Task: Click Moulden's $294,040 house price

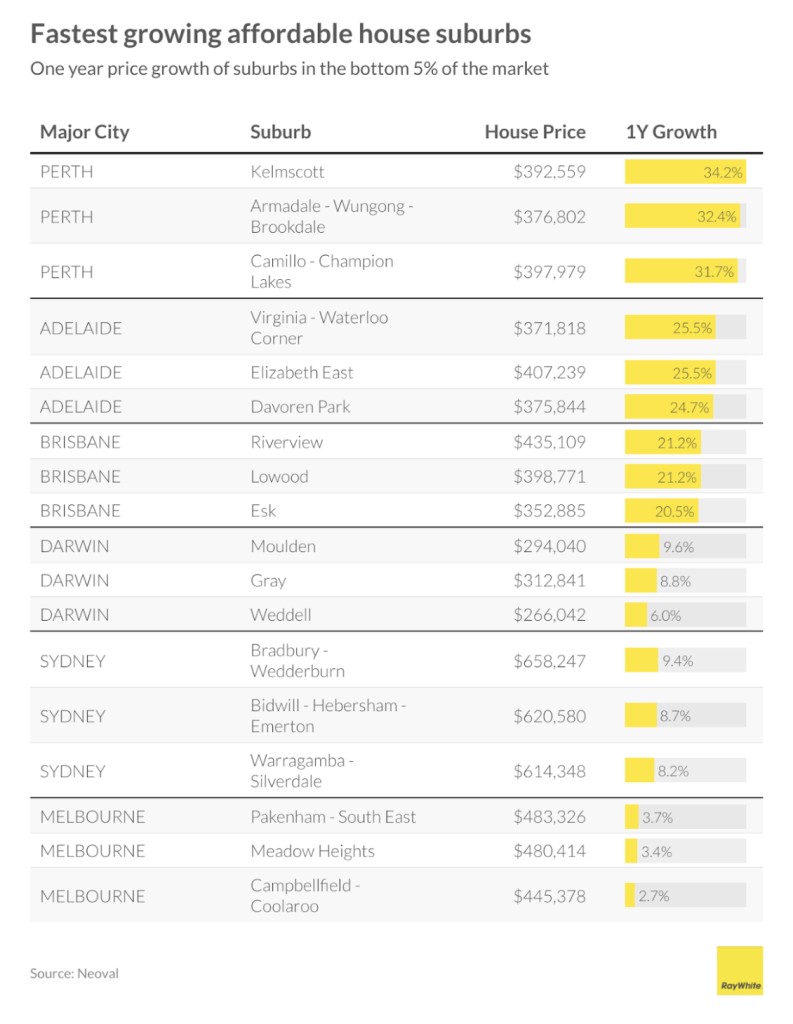Action: [x=549, y=546]
